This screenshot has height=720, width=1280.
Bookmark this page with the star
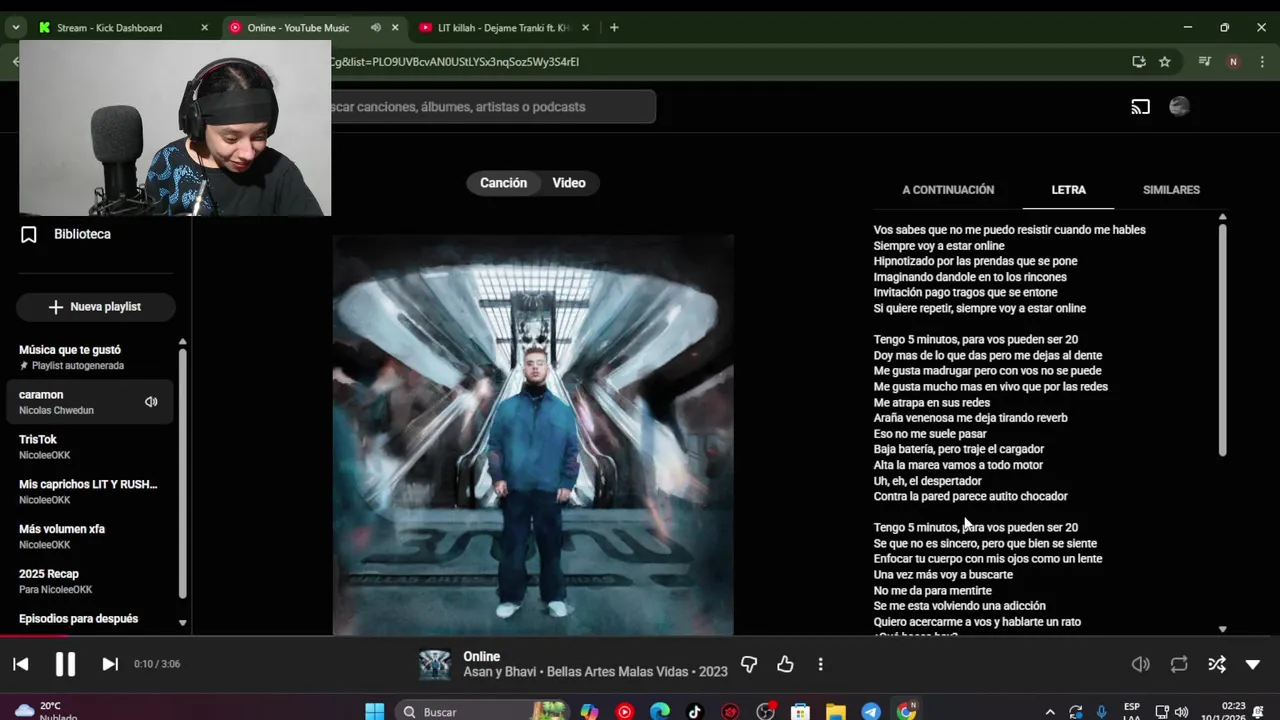coord(1164,62)
